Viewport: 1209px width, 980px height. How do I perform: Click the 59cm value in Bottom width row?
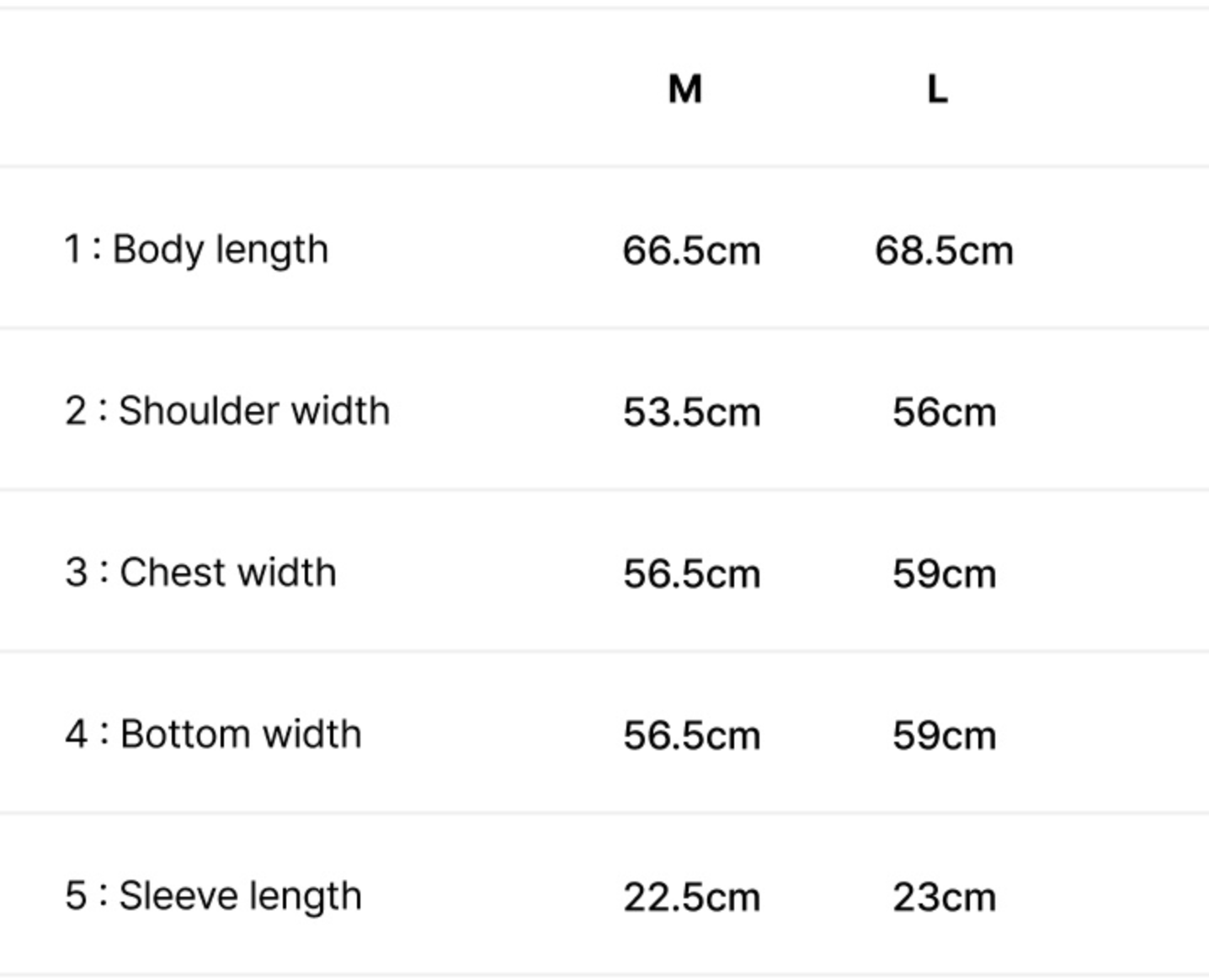pyautogui.click(x=944, y=736)
